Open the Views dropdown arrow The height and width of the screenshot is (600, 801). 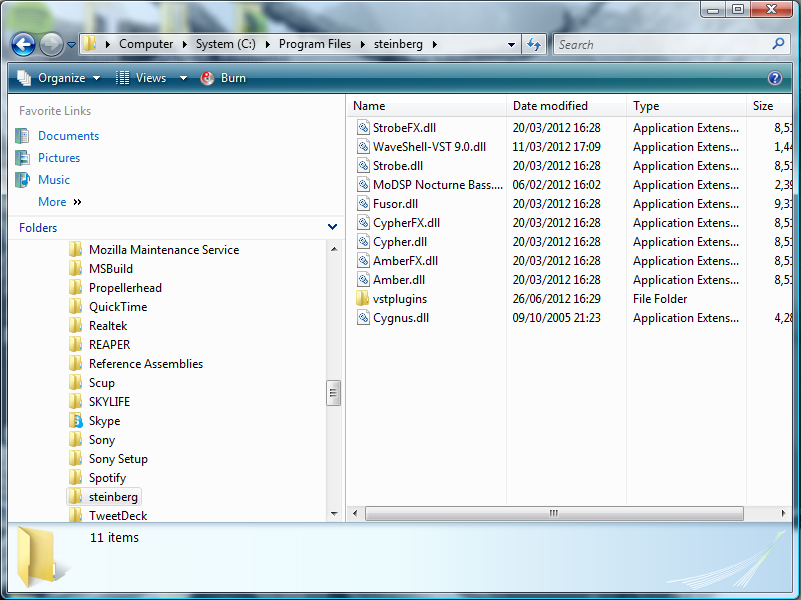(183, 78)
